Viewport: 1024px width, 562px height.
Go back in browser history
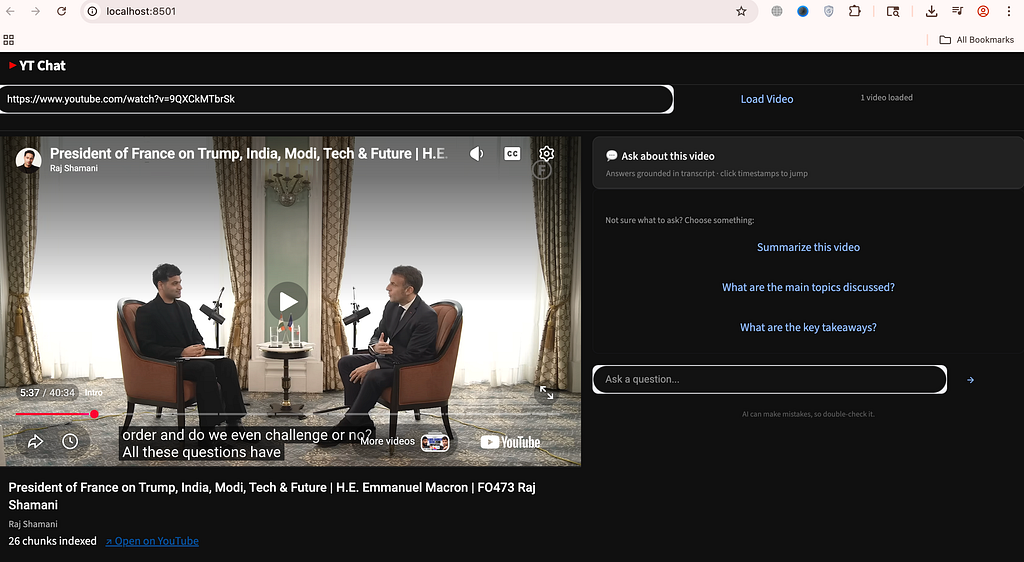point(10,11)
